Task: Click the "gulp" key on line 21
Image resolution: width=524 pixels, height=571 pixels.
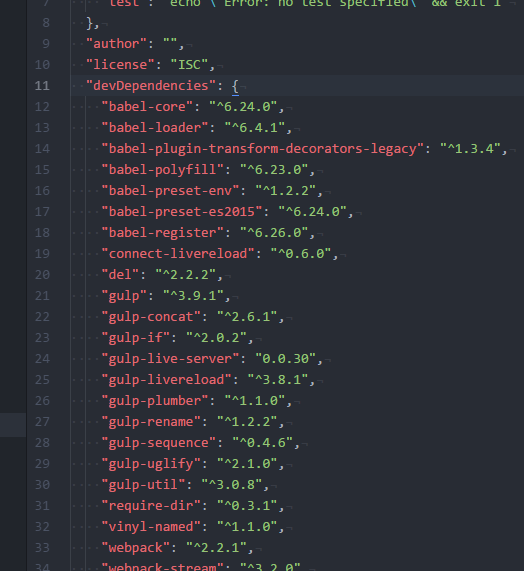Action: [x=124, y=296]
